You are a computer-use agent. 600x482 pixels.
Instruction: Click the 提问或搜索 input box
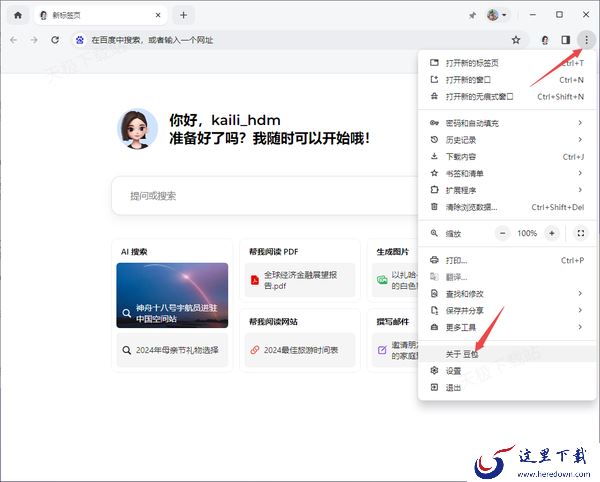[x=250, y=196]
